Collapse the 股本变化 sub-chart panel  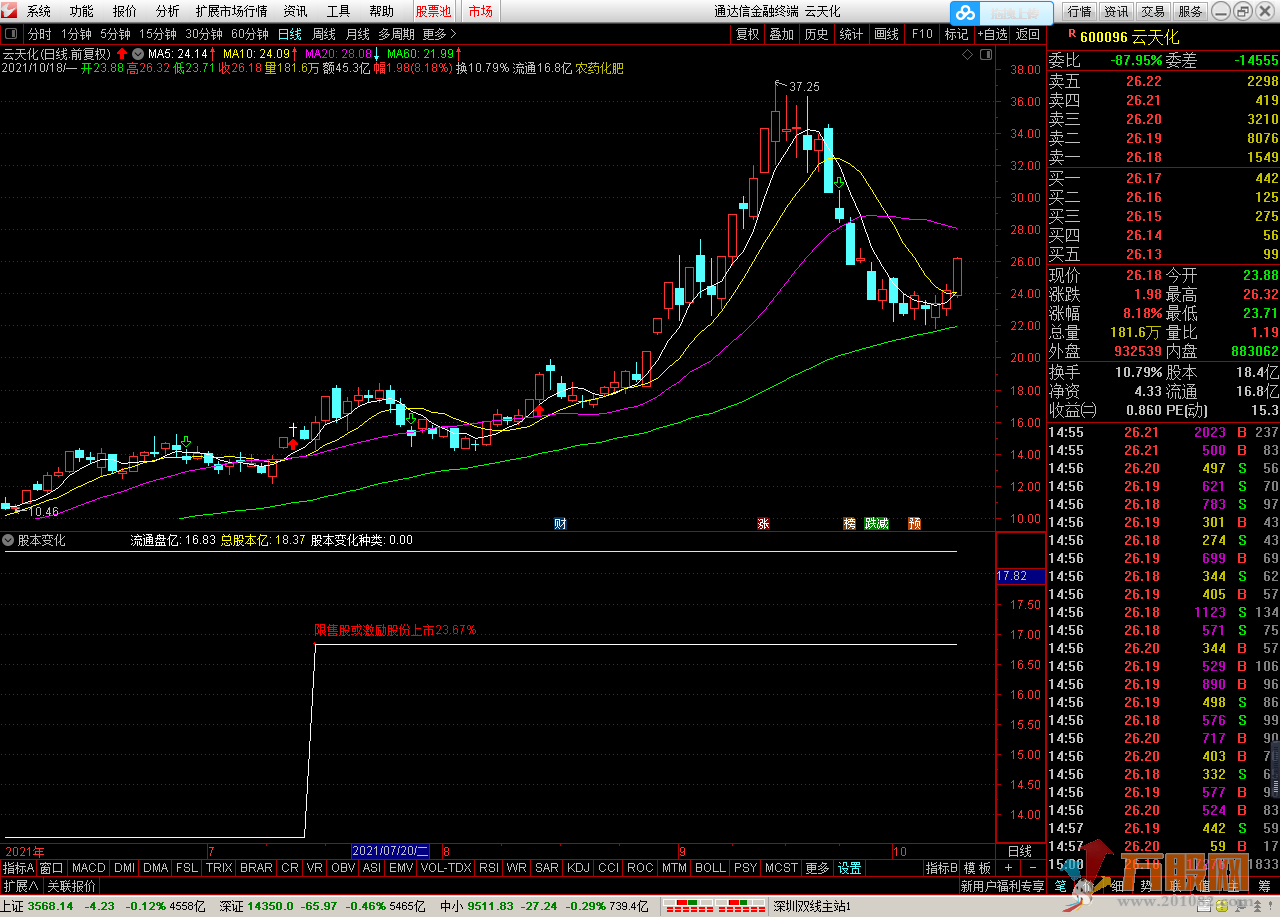[8, 540]
